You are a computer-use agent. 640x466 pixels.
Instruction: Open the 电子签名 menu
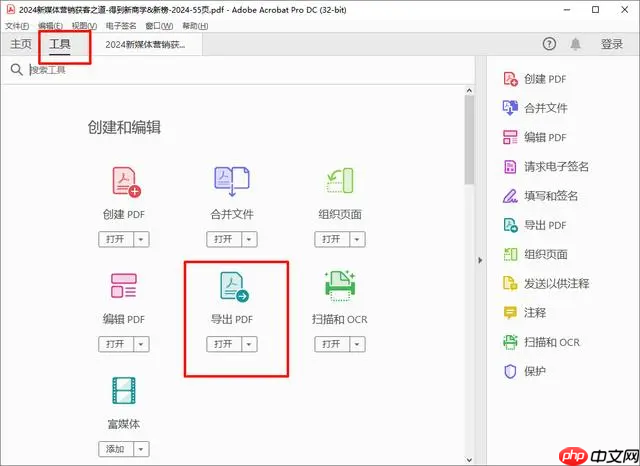[x=121, y=26]
